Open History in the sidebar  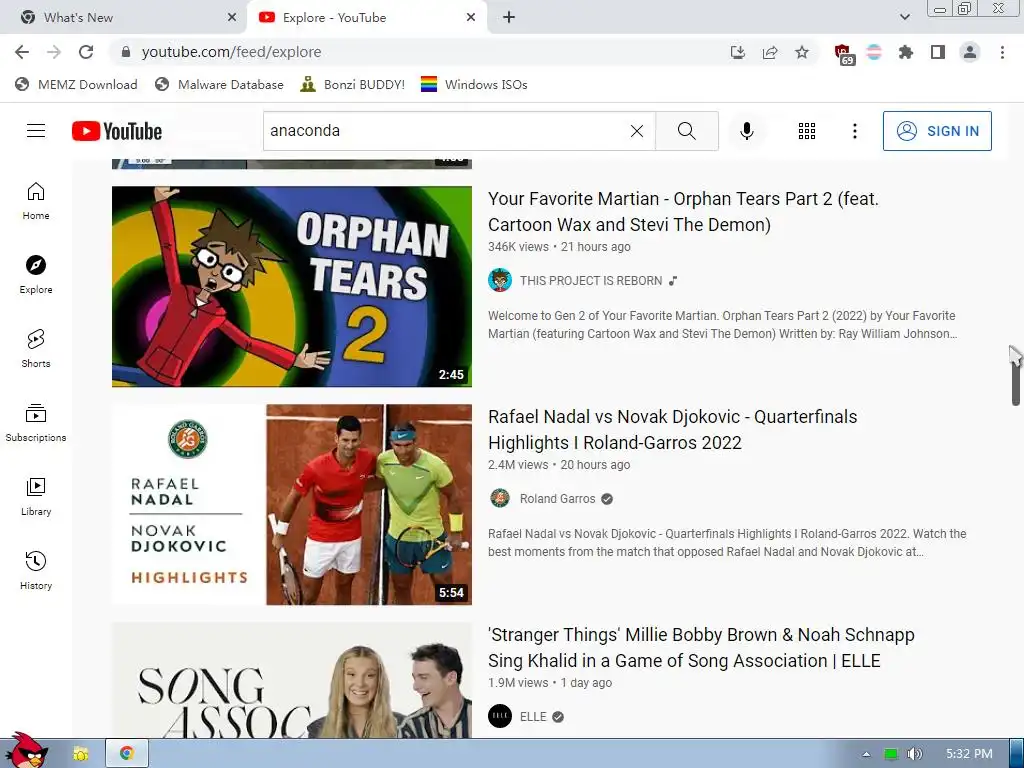click(x=36, y=571)
